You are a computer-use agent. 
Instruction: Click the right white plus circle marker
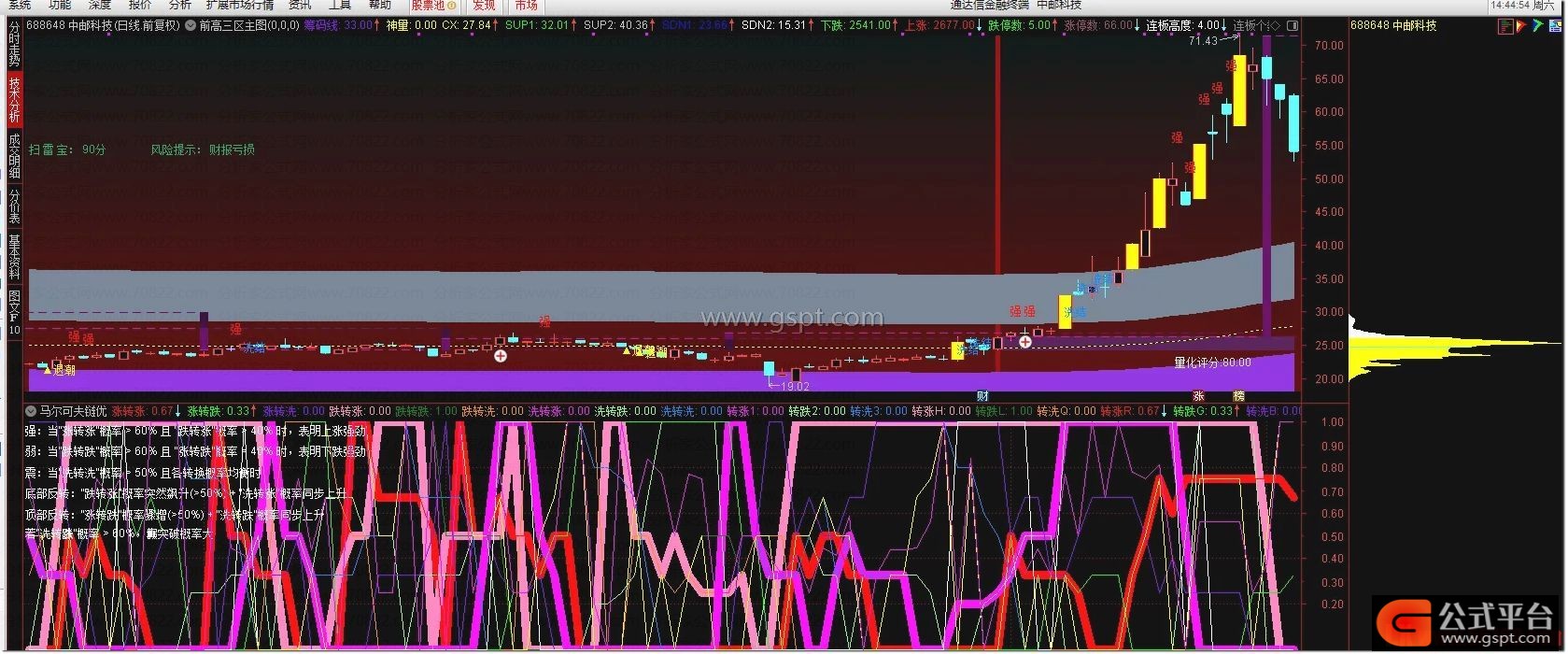[1025, 342]
